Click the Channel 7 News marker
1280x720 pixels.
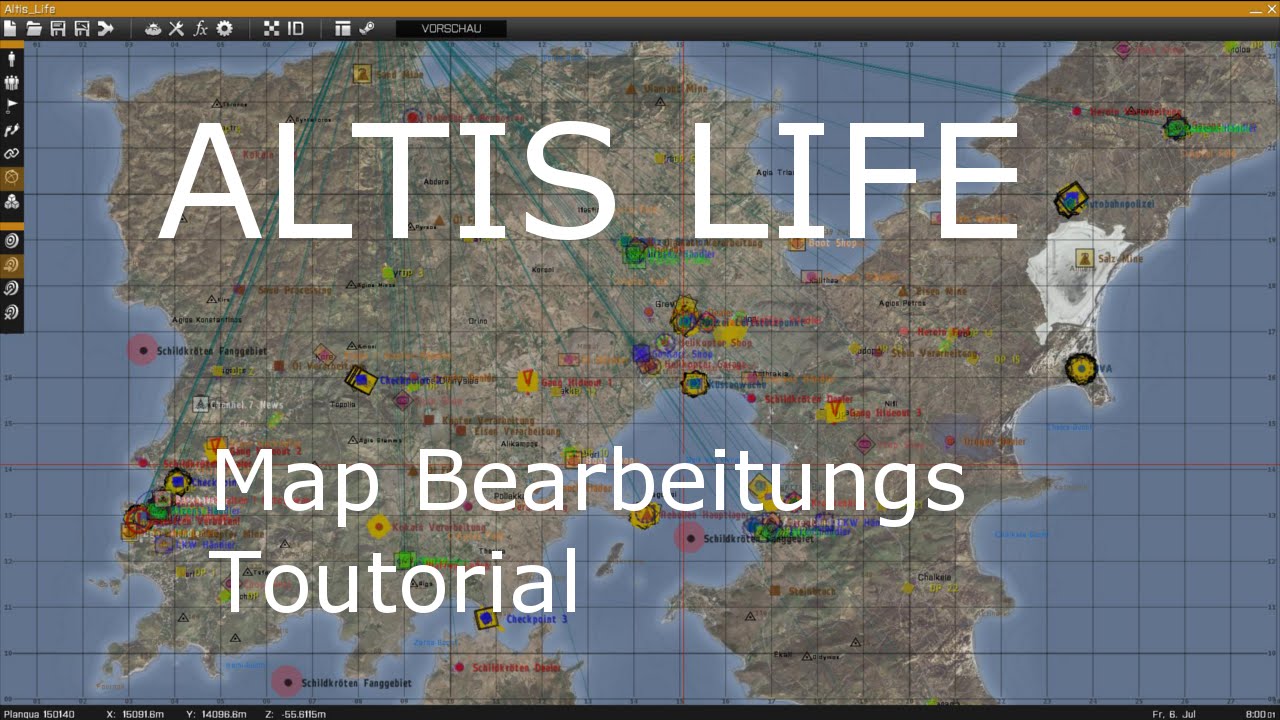pos(201,404)
